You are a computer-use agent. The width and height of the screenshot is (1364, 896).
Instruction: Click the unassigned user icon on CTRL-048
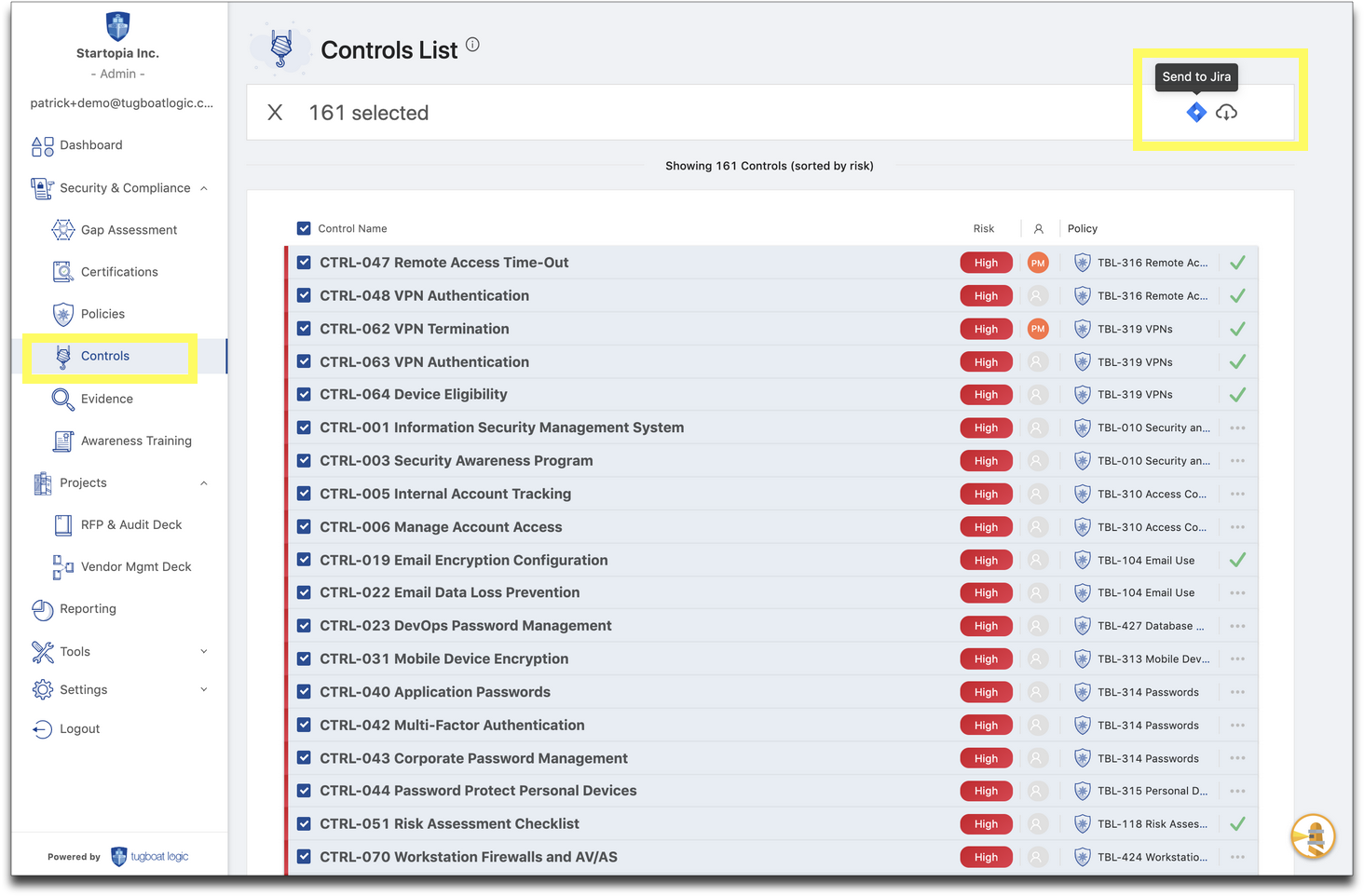coord(1036,296)
